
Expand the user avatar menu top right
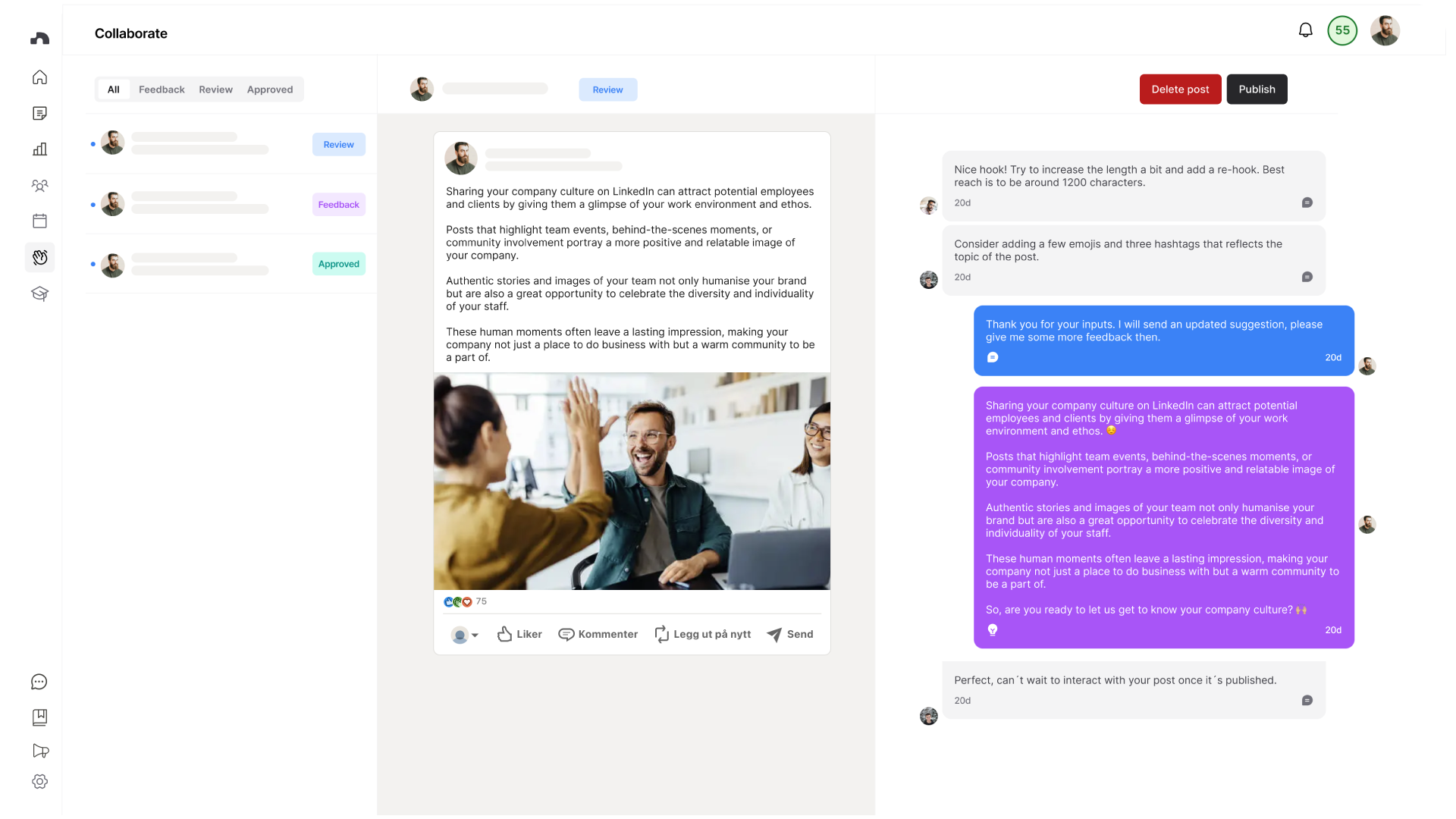(1385, 30)
